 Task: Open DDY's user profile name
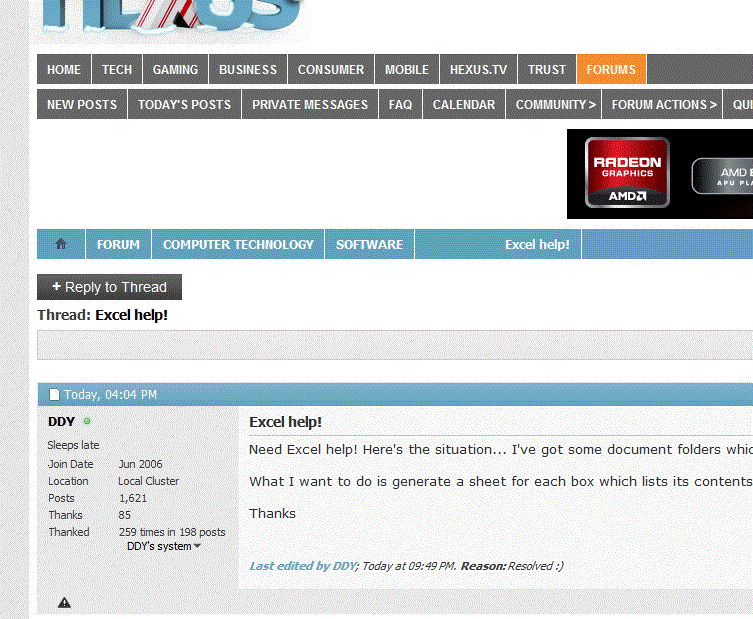pos(61,421)
